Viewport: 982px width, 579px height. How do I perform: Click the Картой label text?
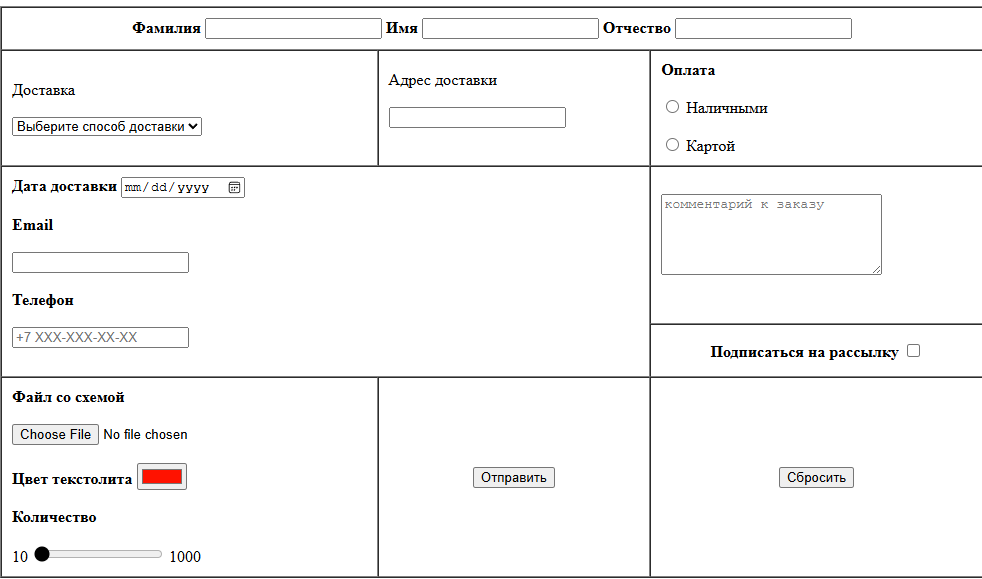click(x=710, y=146)
